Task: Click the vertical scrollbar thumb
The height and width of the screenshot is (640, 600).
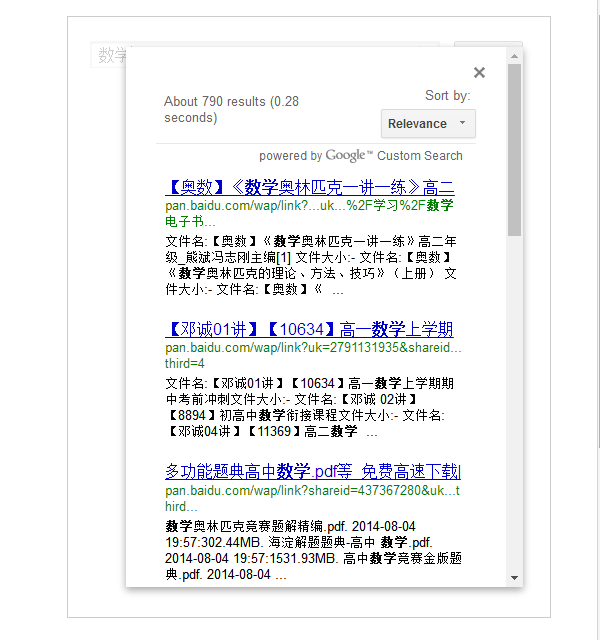Action: (x=514, y=149)
